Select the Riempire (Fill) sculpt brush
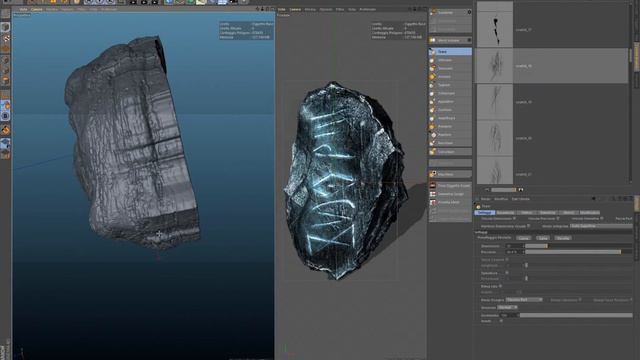Screen dimensions: 640x360 450,127
